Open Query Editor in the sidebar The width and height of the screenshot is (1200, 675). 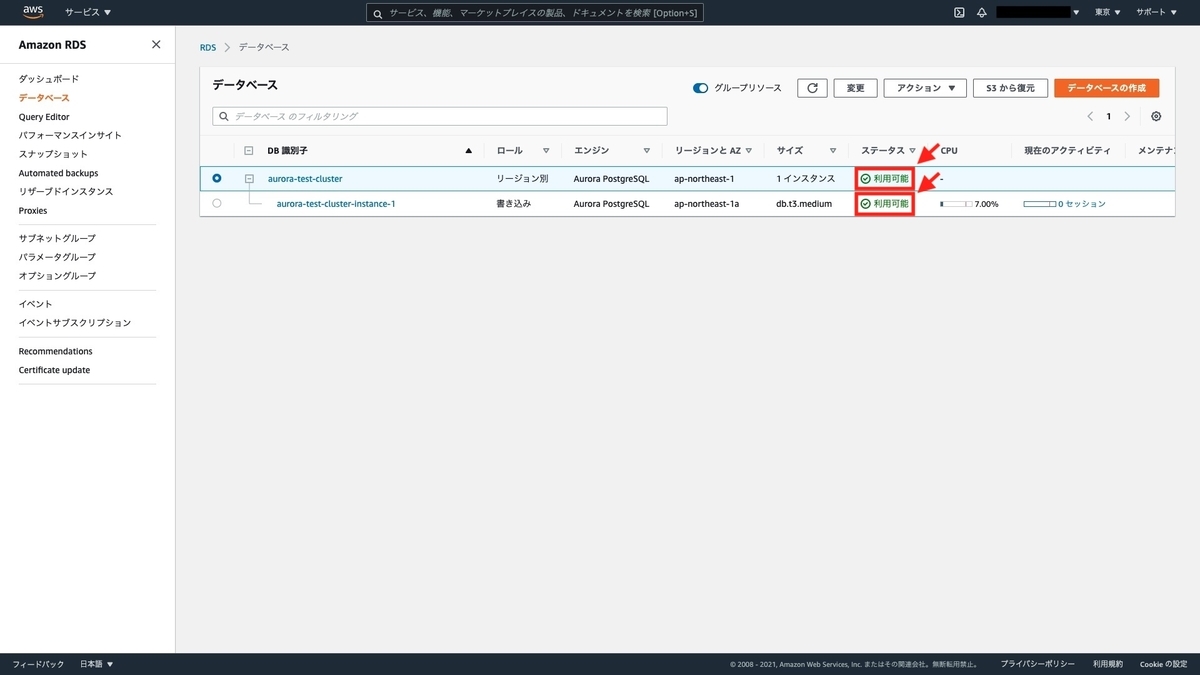point(44,117)
